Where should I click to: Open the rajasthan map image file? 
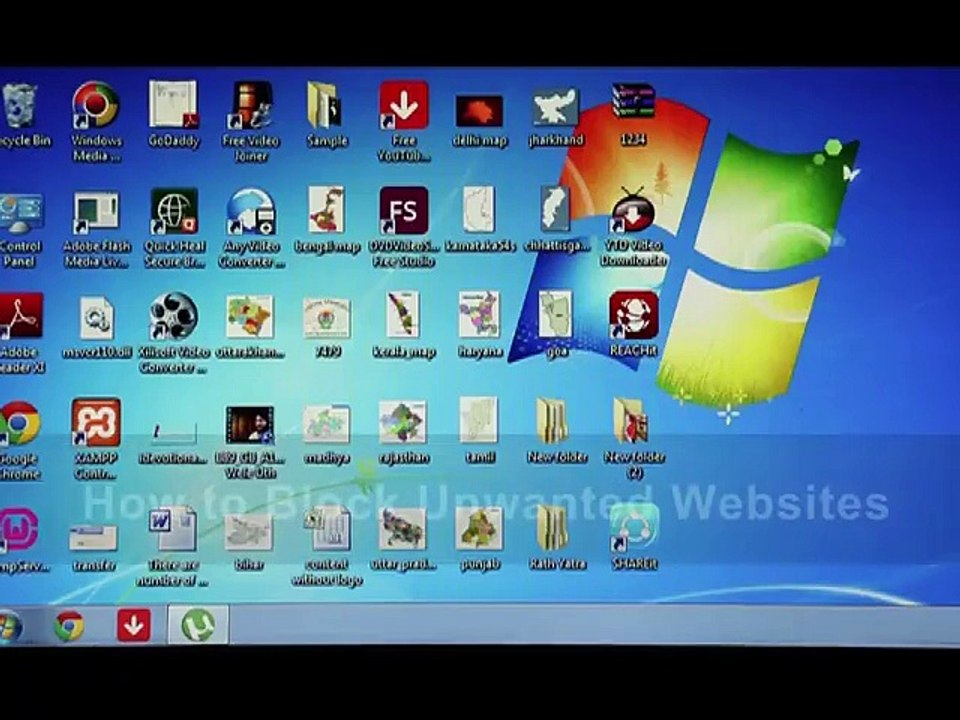pos(403,422)
